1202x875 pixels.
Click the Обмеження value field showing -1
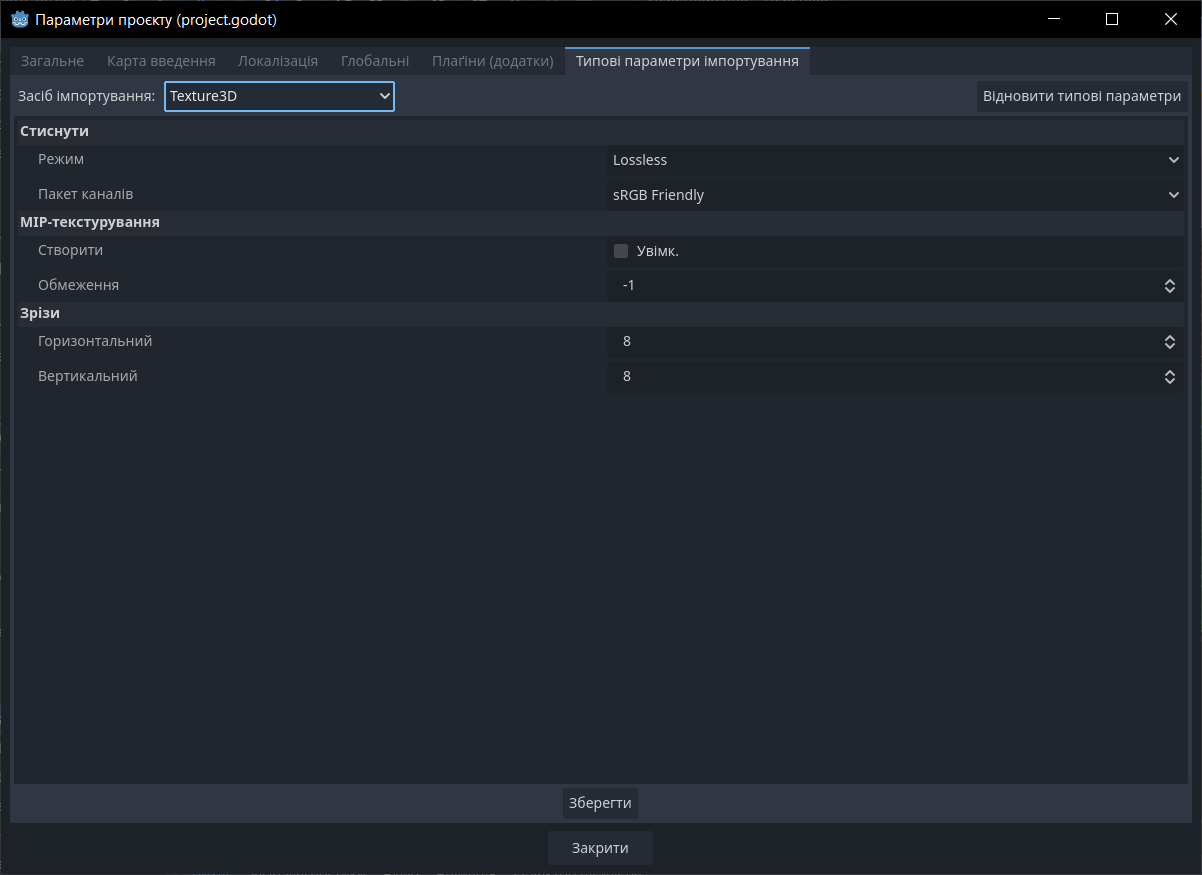tap(880, 286)
